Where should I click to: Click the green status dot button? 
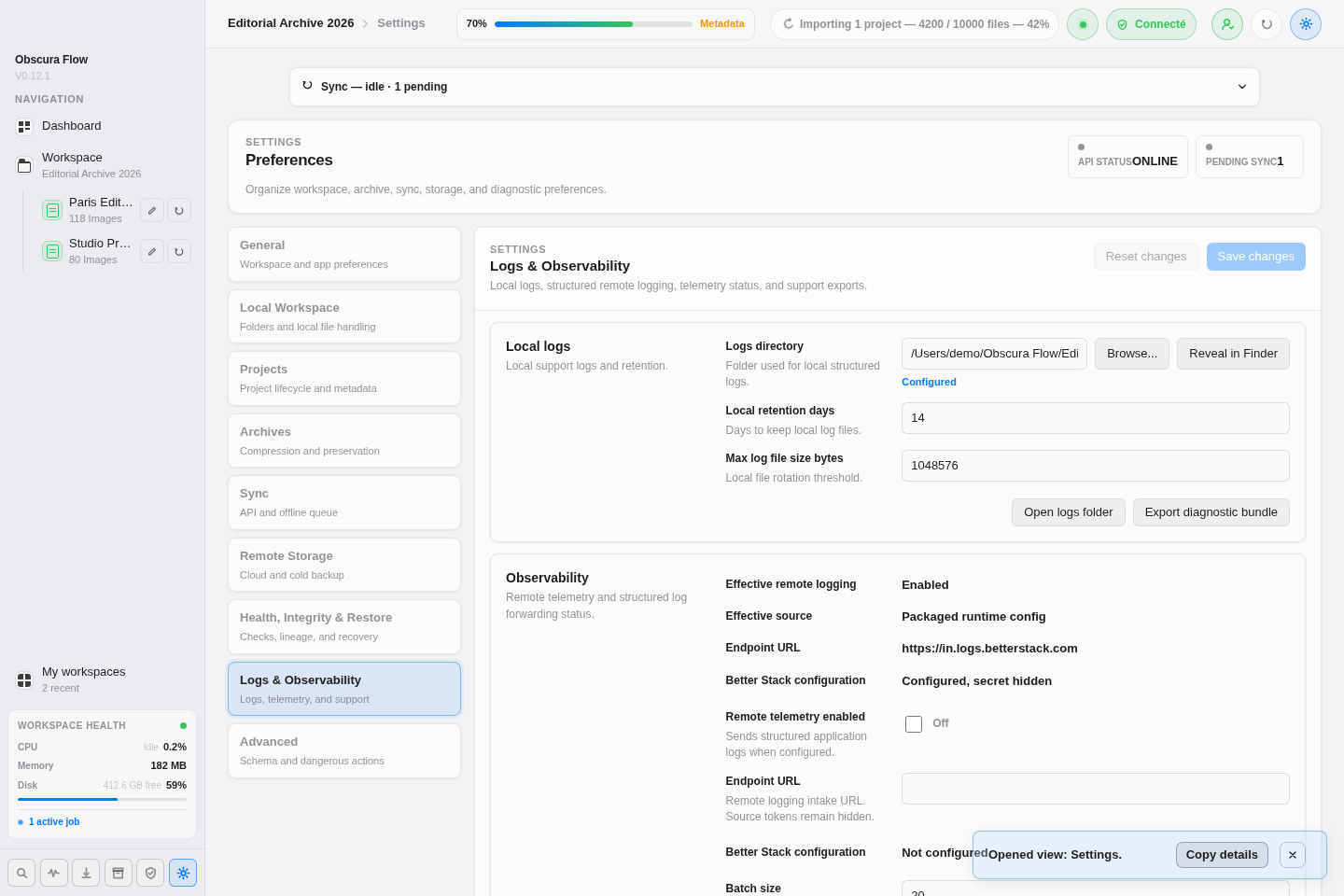pos(1083,24)
